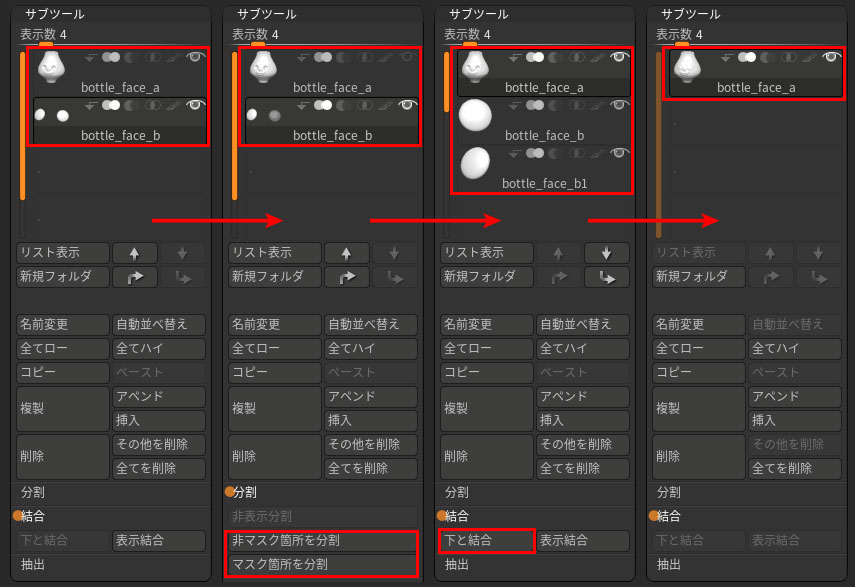Click マスク箇所を分割 button

tap(322, 565)
